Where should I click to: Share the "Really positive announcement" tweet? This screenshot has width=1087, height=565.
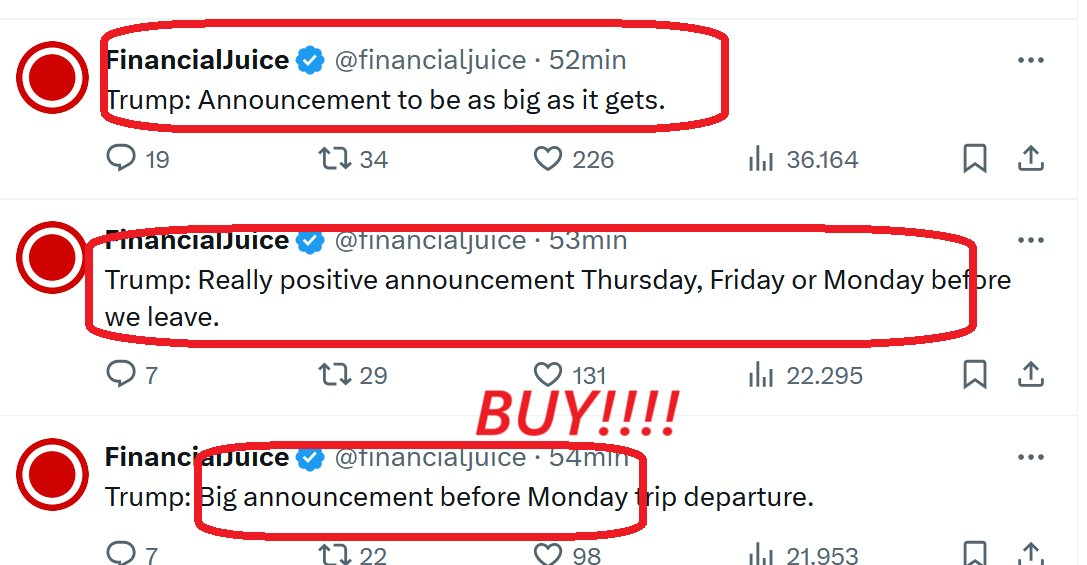tap(1031, 375)
